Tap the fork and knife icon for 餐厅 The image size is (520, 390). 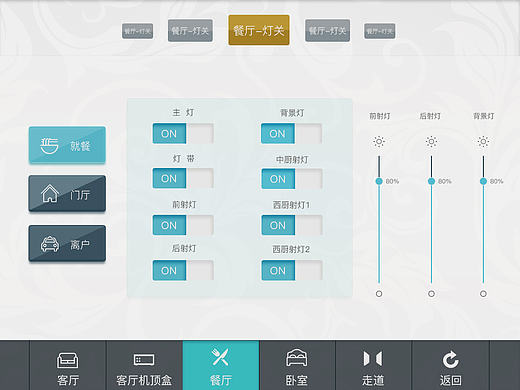click(220, 357)
